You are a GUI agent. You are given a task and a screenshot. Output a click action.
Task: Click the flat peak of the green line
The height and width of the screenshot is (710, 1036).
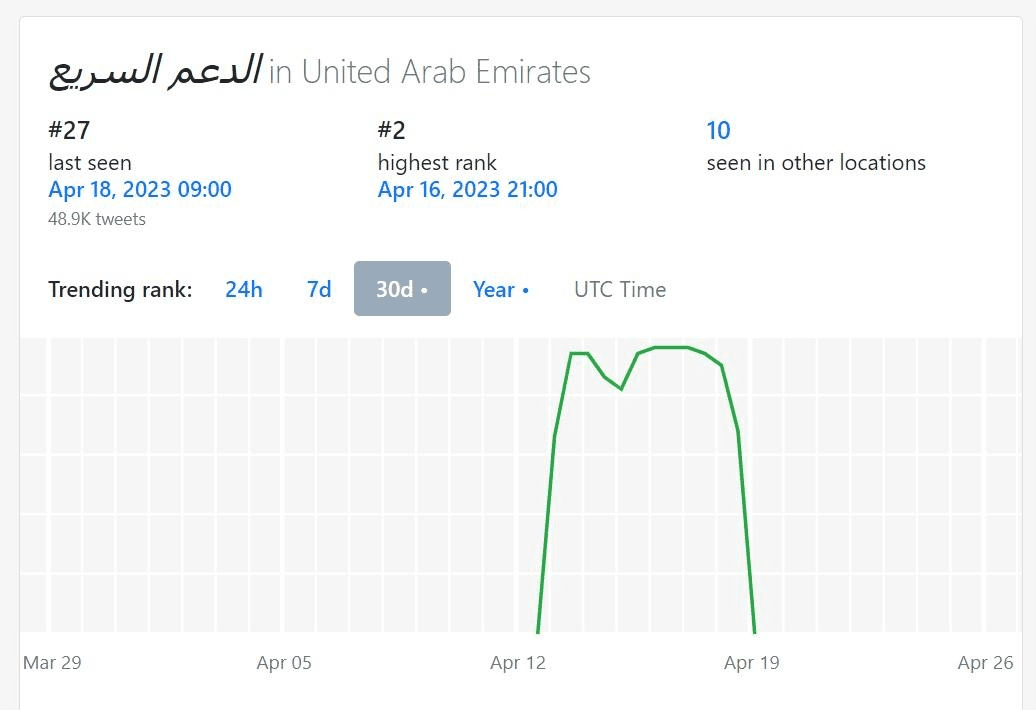tap(671, 347)
